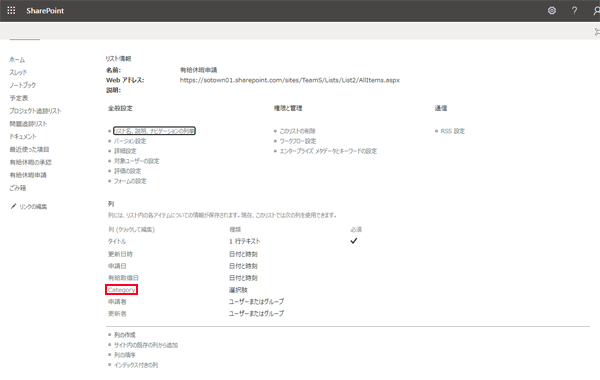
Task: Open the Category column settings
Action: point(121,290)
